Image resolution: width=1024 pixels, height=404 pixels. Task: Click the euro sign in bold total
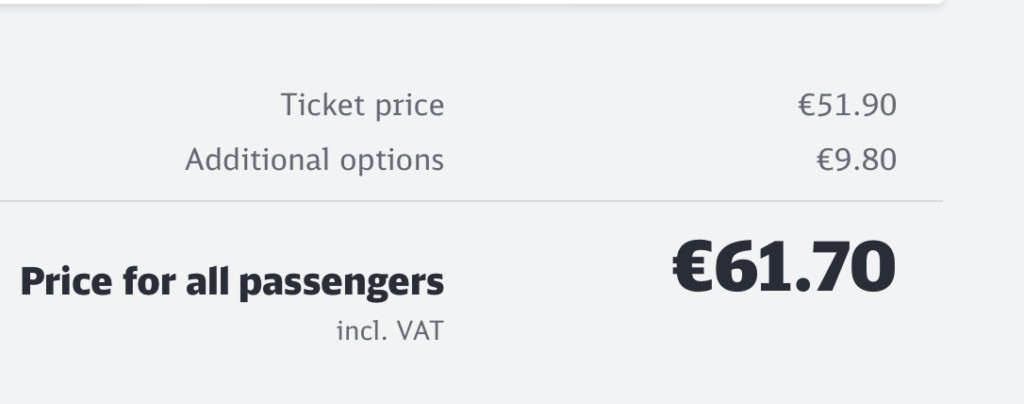click(692, 267)
